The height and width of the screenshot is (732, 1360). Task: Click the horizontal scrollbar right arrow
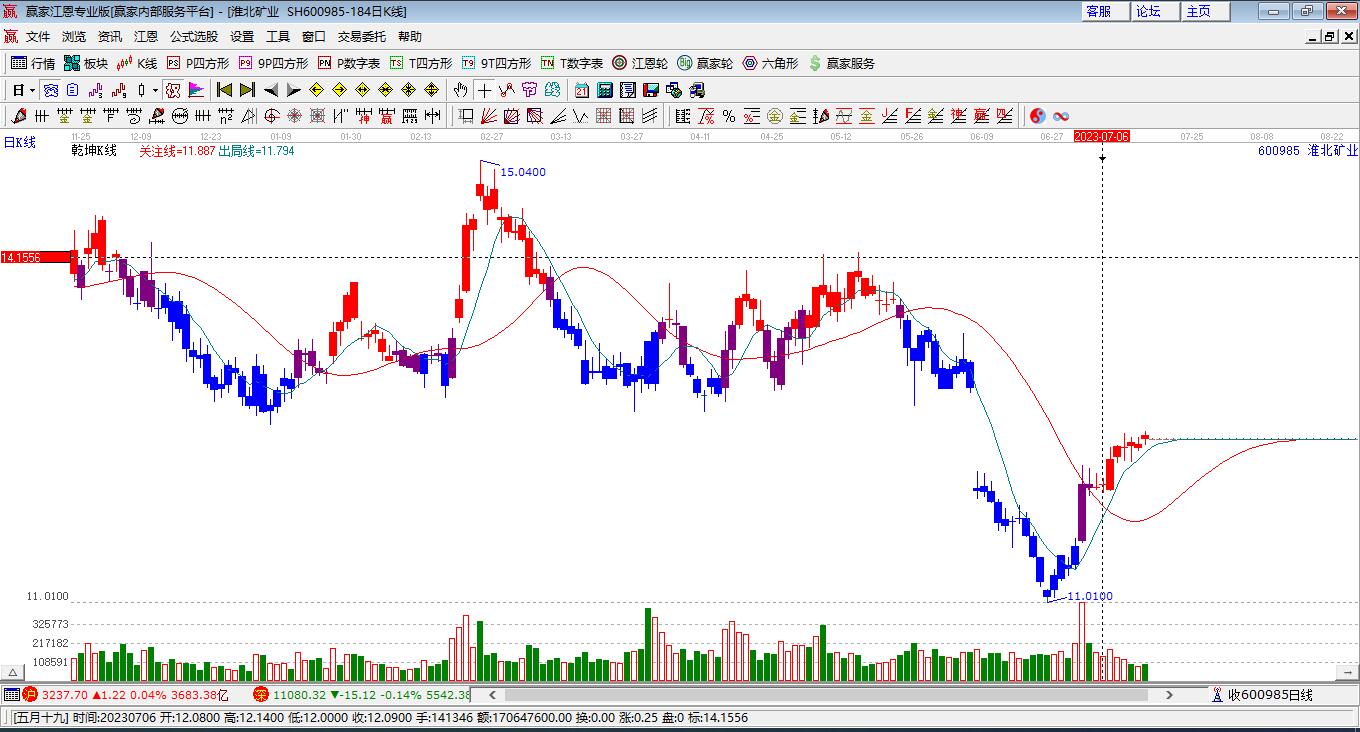coord(1169,694)
